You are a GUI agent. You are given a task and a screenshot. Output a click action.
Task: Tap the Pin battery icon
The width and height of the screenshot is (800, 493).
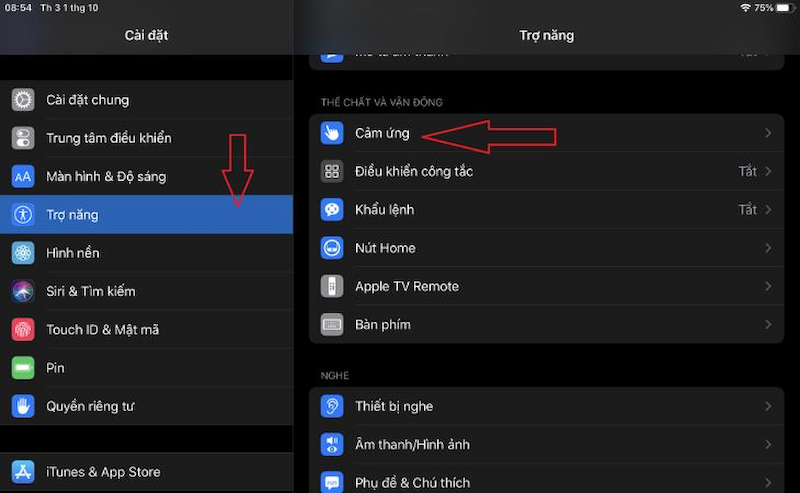tap(23, 368)
